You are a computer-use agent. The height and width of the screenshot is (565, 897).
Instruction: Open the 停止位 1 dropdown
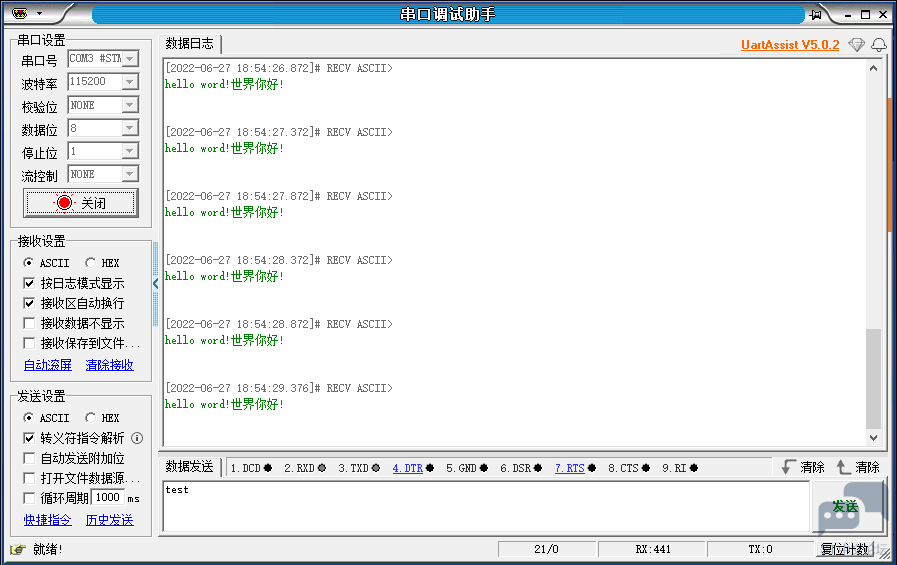pos(130,152)
